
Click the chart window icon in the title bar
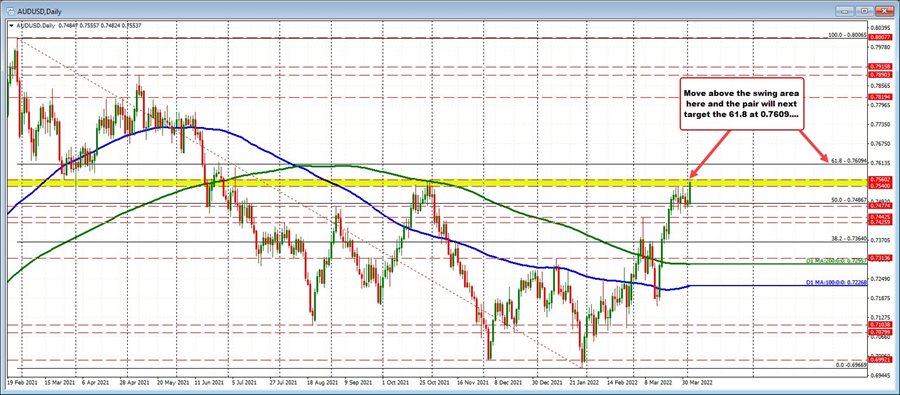(10, 10)
